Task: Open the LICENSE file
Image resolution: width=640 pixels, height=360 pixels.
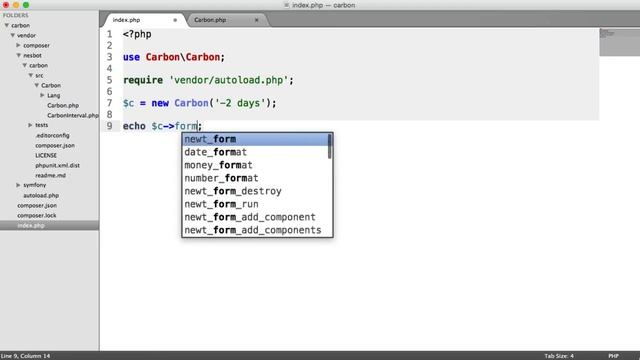Action: tap(46, 156)
